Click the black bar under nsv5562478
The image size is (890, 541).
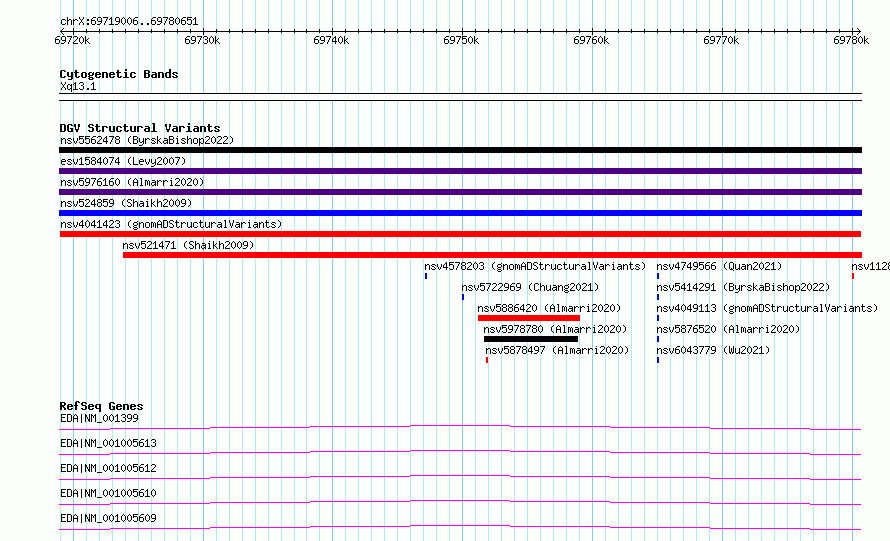click(x=460, y=150)
